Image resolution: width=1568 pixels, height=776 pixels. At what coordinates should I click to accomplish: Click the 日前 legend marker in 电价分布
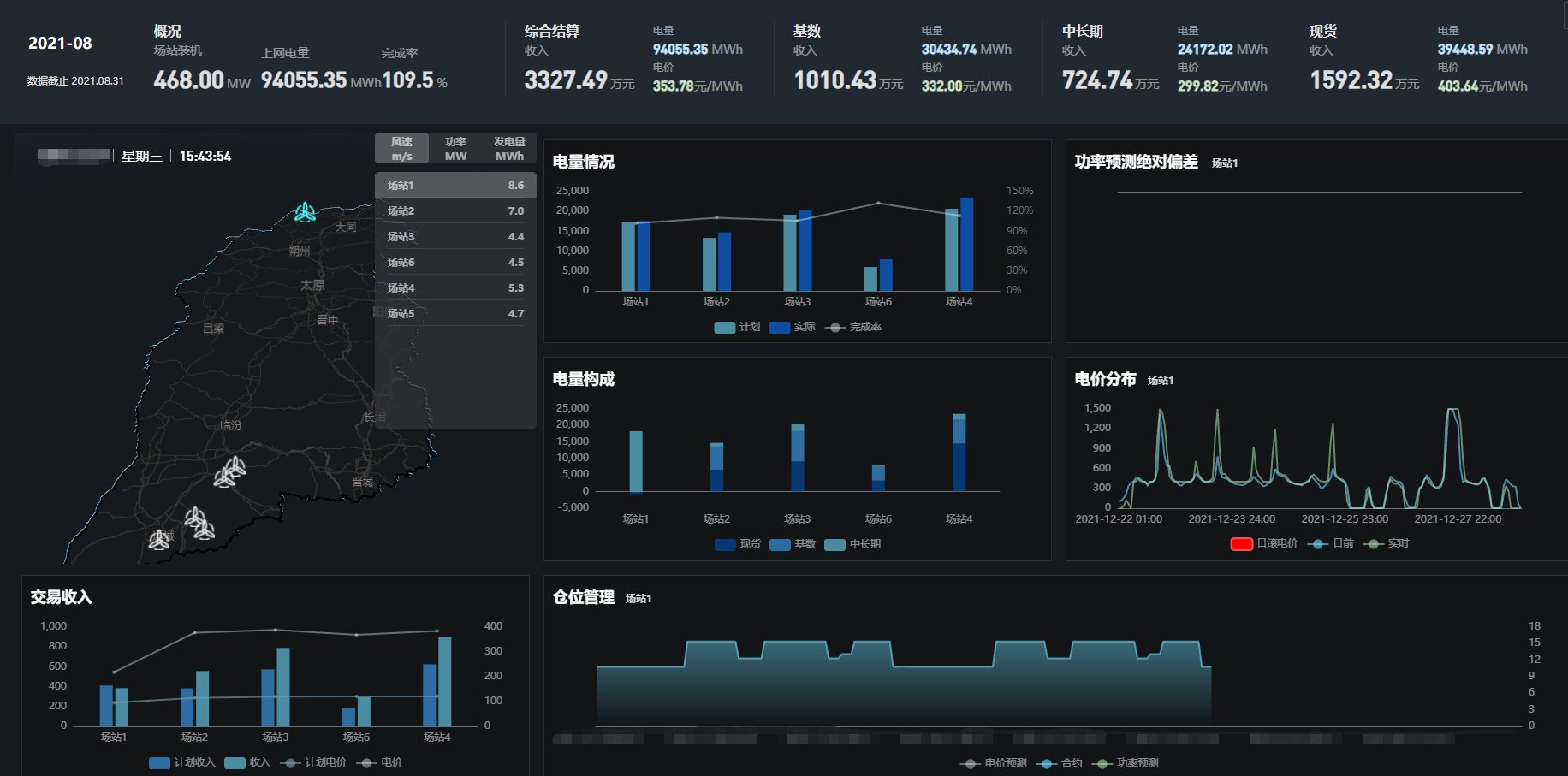[1318, 544]
